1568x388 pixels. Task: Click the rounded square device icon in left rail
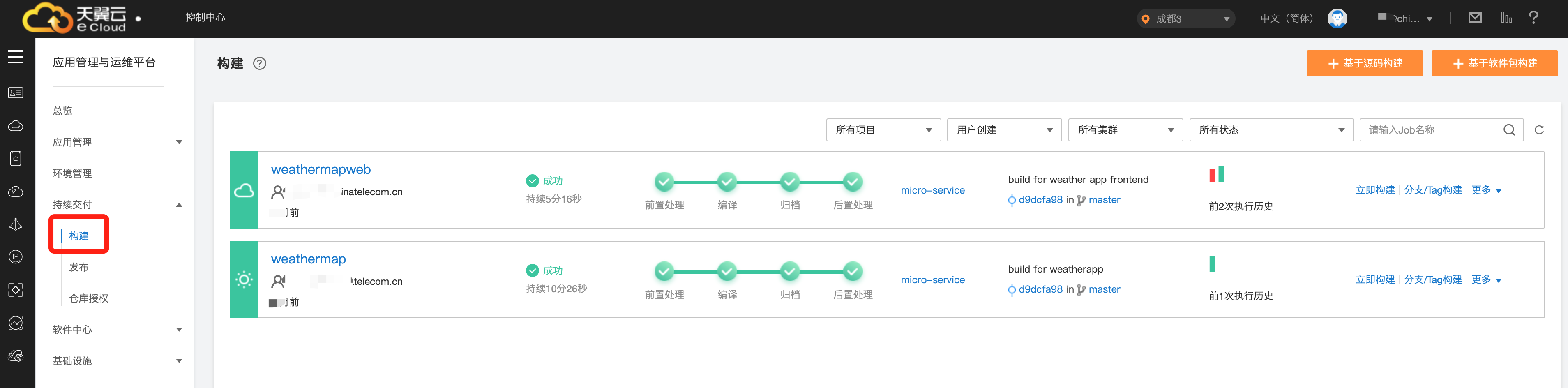16,158
